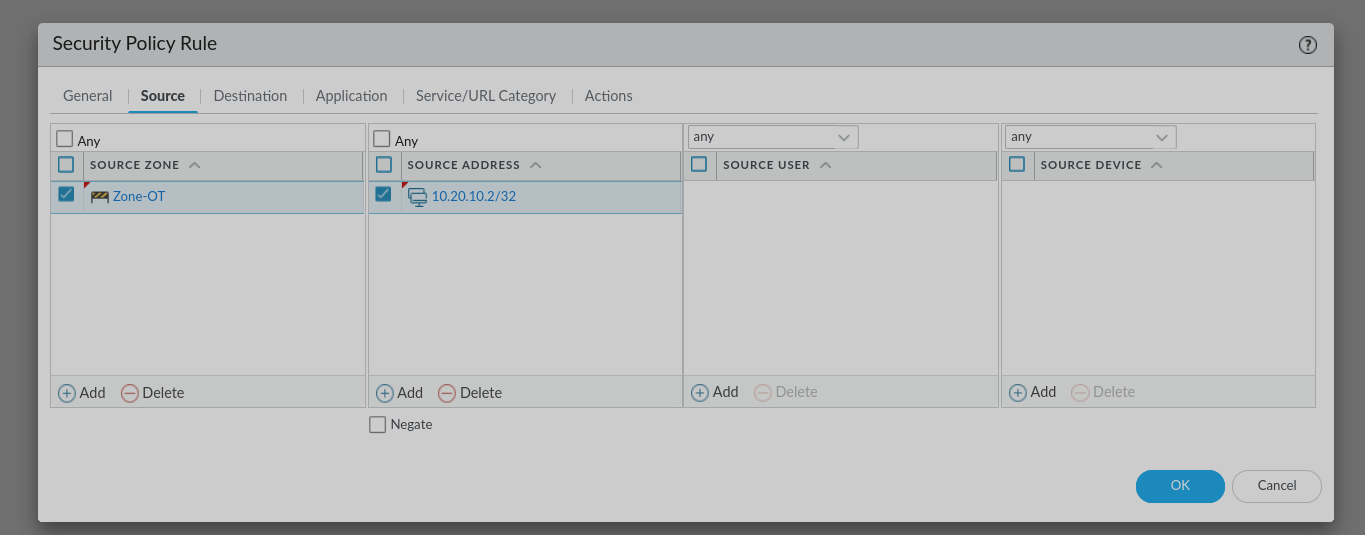Click the Add label under Source Device

click(1043, 392)
